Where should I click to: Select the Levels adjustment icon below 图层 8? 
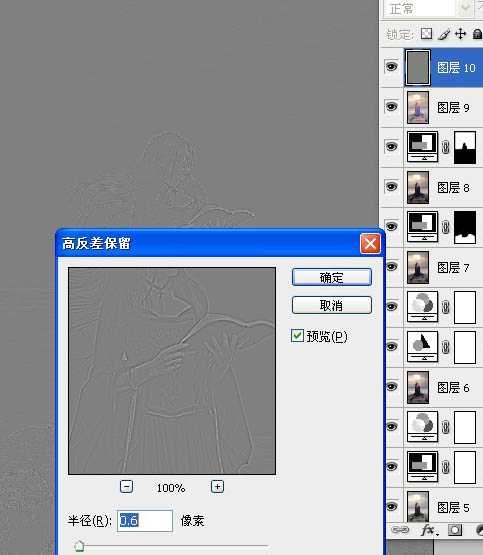tap(422, 227)
